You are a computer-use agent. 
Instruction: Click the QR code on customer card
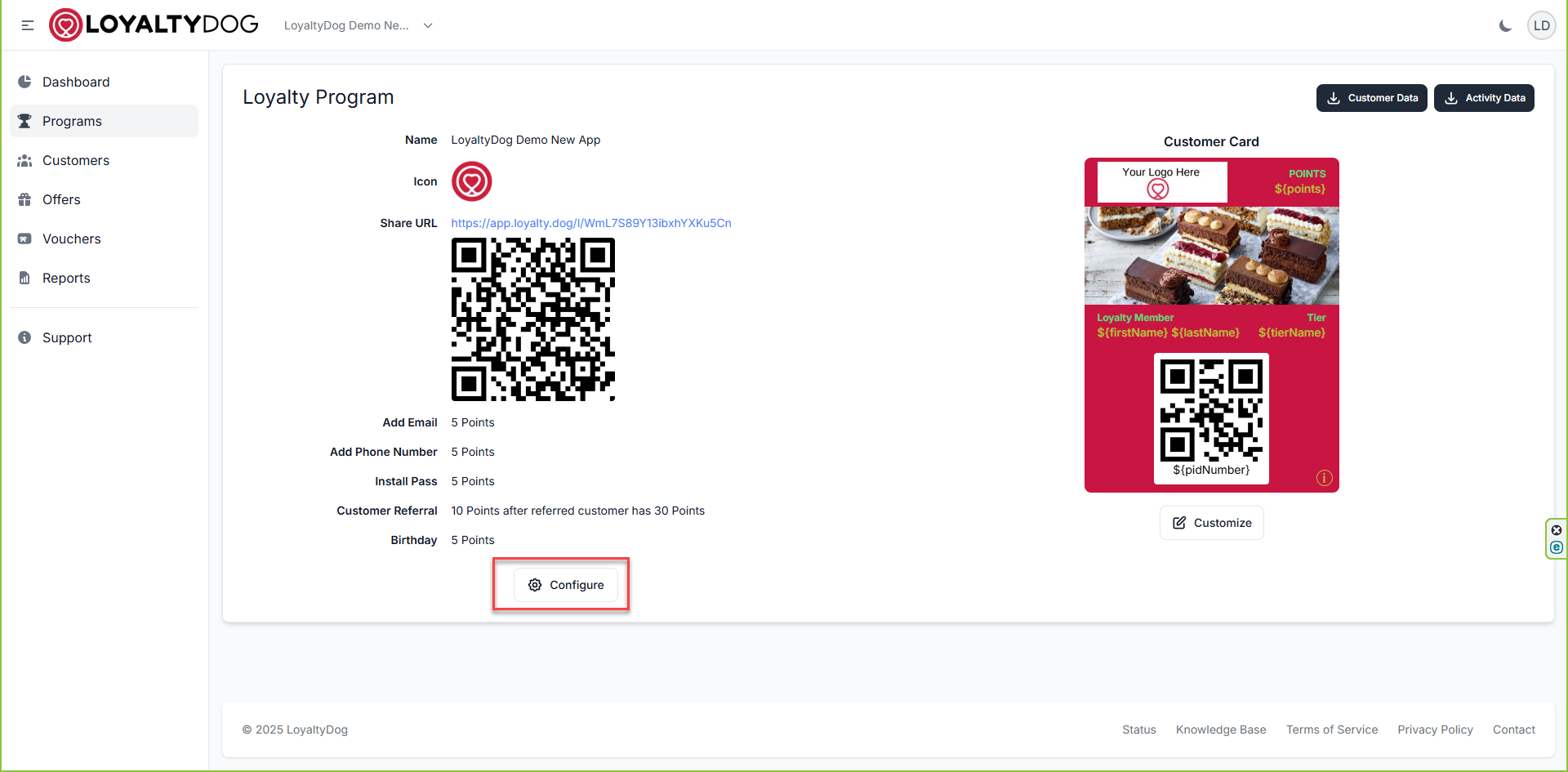coord(1211,411)
